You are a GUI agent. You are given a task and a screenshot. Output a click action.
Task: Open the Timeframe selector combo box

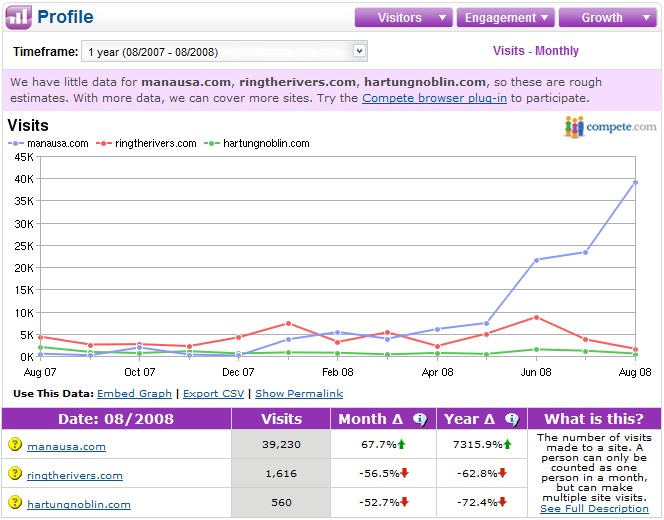(225, 51)
